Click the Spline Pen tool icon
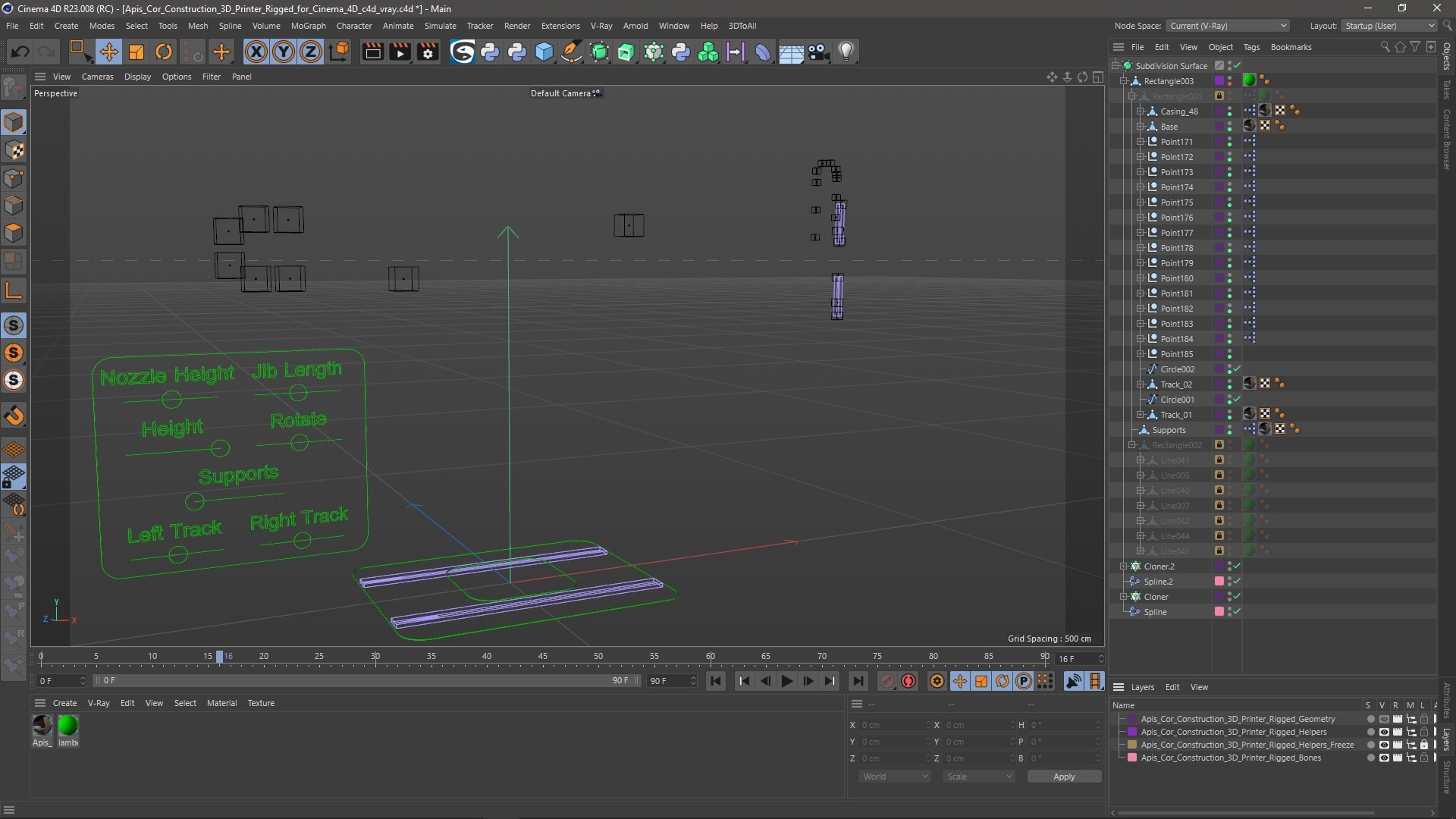The width and height of the screenshot is (1456, 819). click(572, 52)
